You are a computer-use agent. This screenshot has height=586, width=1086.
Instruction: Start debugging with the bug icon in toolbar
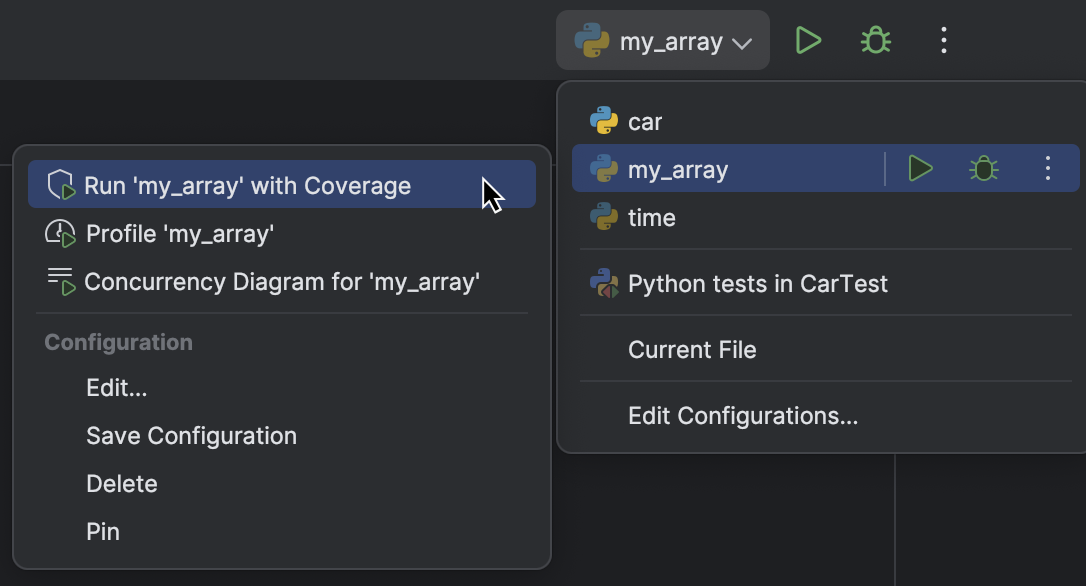(x=874, y=40)
